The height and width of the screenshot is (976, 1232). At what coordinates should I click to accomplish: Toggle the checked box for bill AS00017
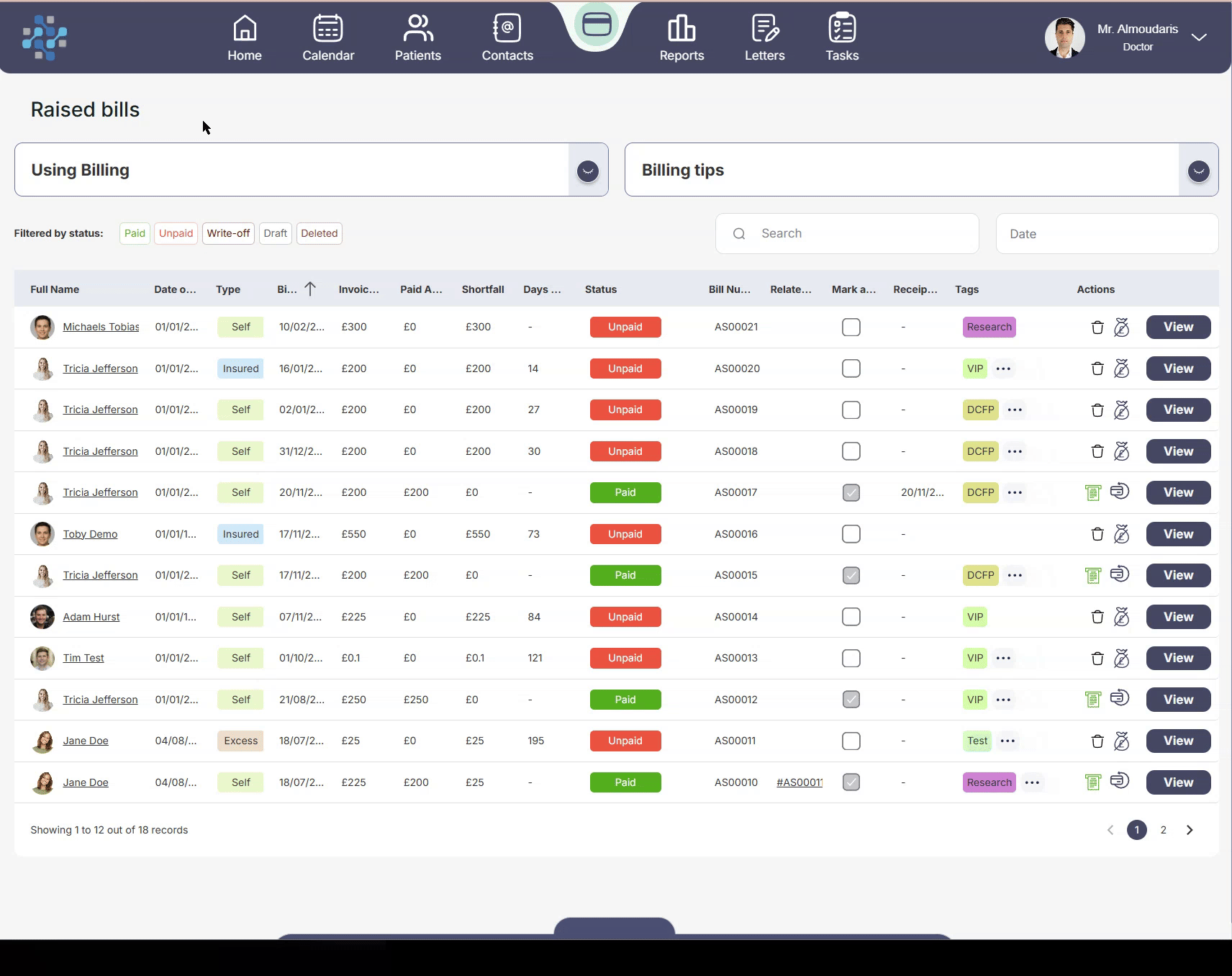click(851, 493)
